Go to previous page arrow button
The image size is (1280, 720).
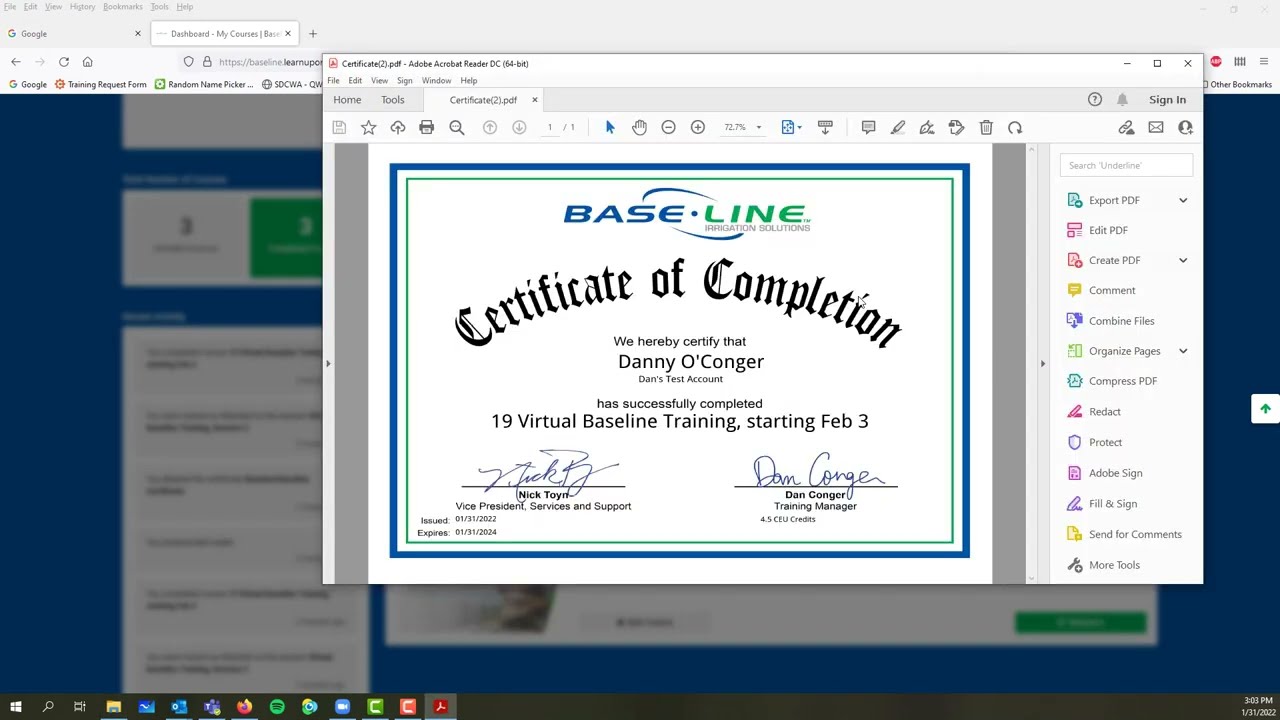coord(490,128)
